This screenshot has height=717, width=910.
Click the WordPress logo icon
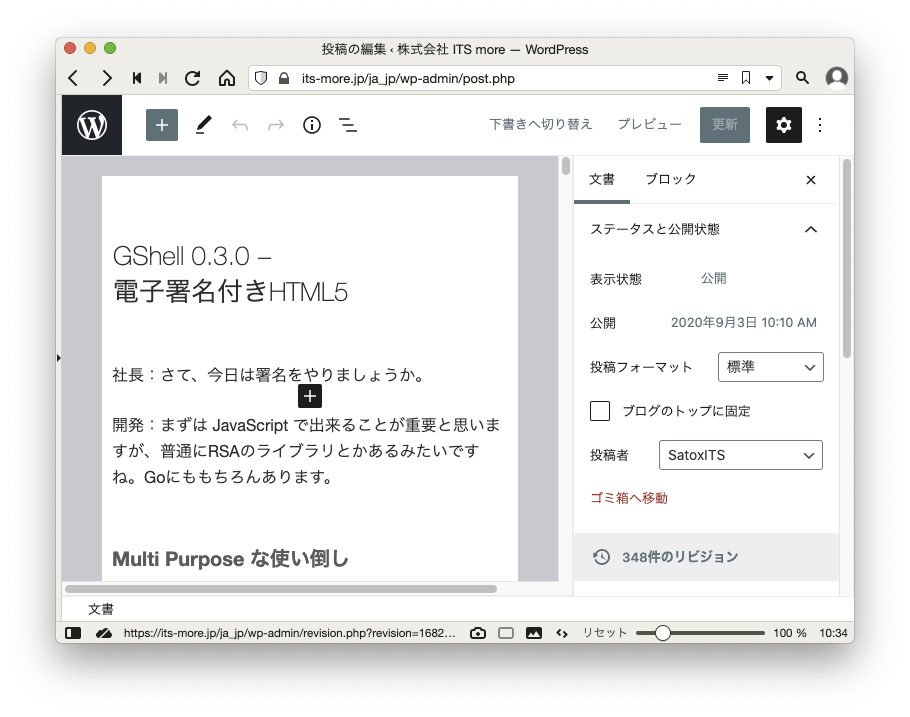(92, 125)
